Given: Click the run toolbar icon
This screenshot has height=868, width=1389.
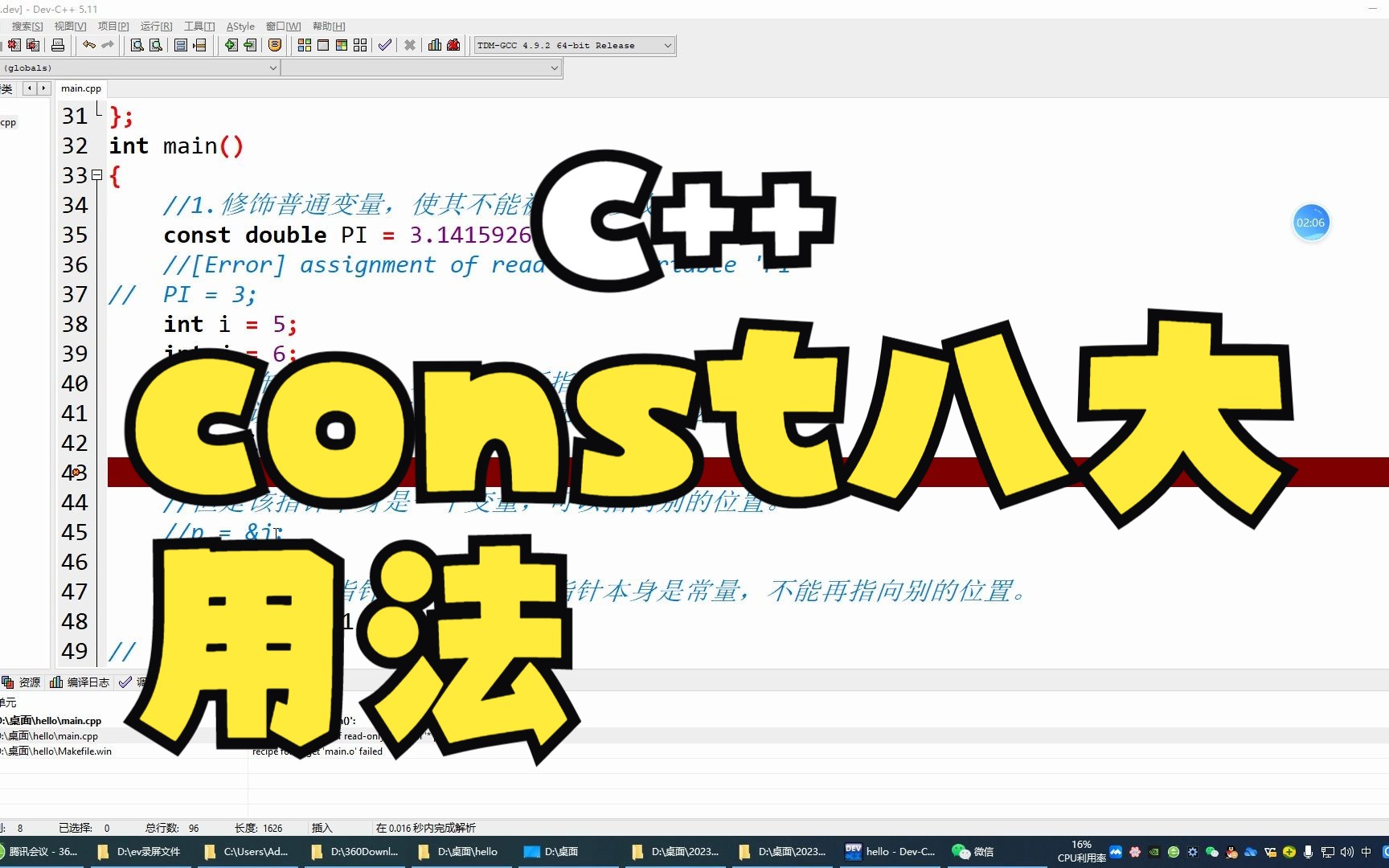Looking at the screenshot, I should point(323,45).
